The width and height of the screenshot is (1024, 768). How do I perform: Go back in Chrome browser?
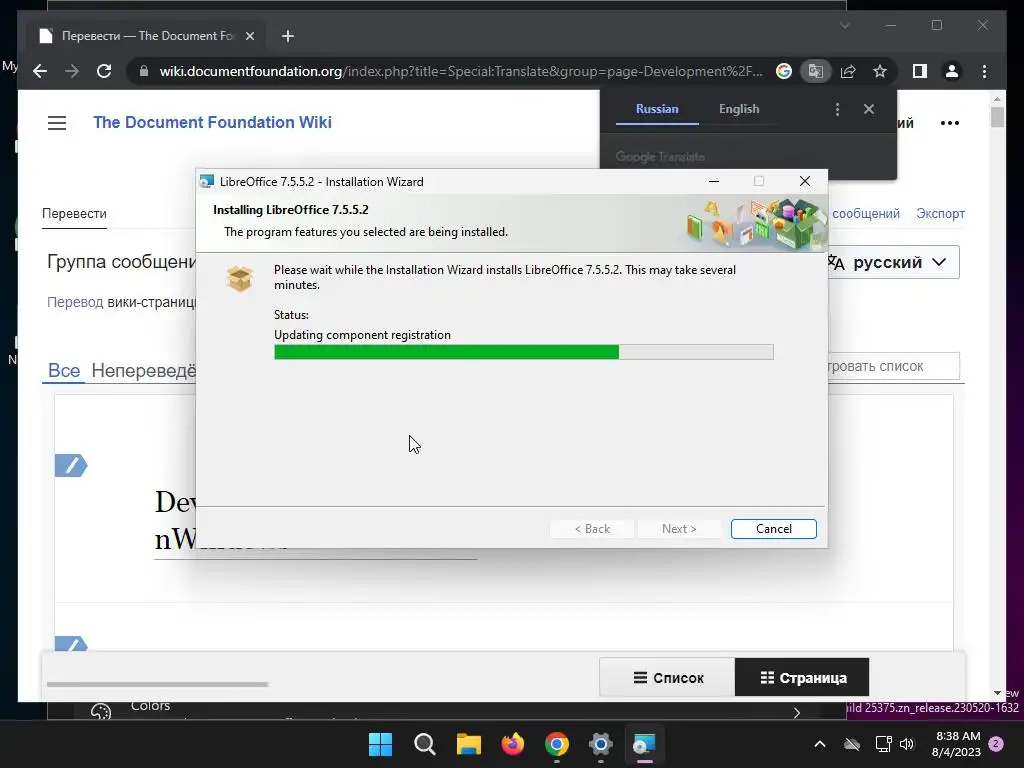coord(40,71)
